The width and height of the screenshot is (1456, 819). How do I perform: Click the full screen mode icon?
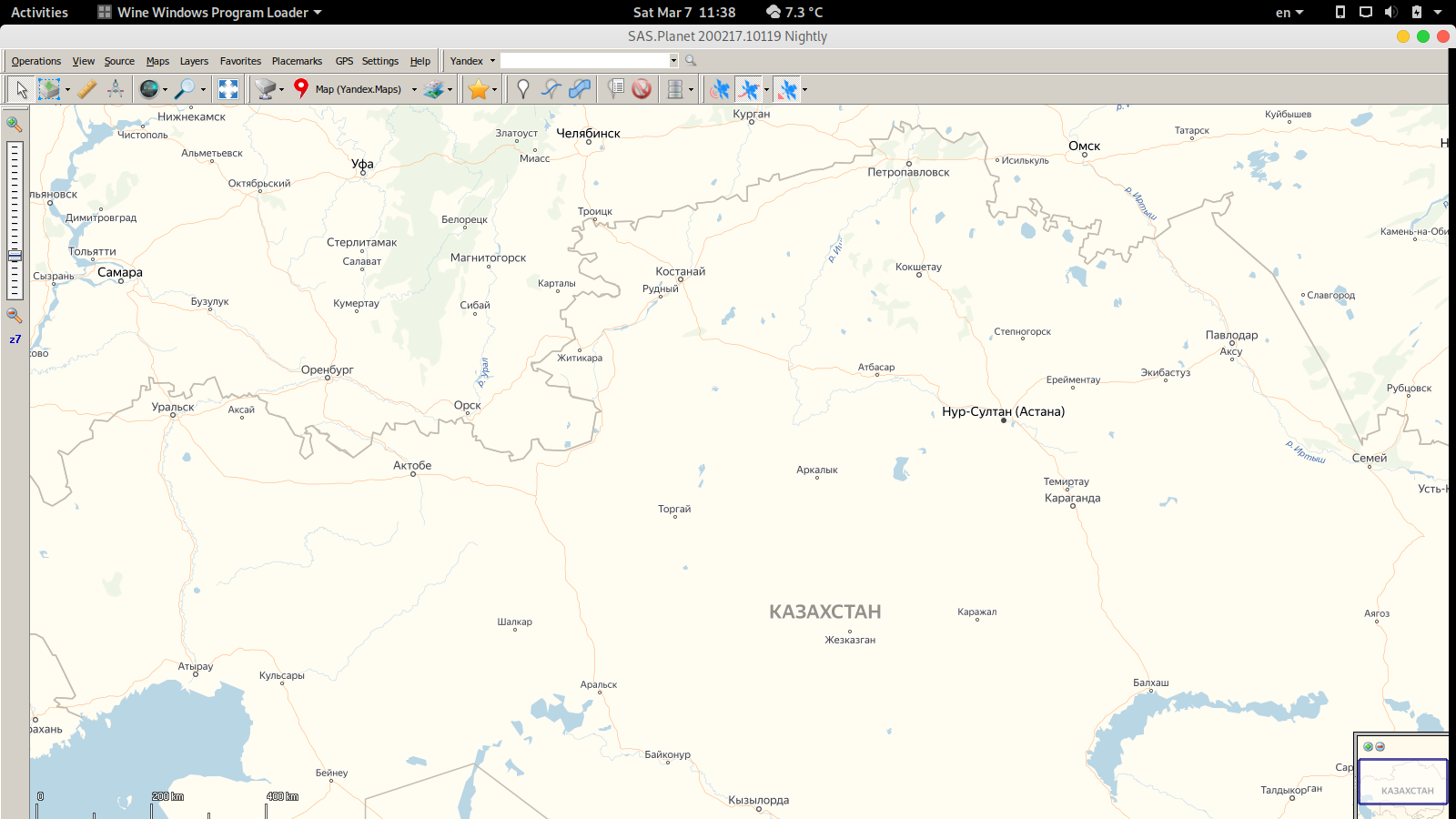click(228, 89)
